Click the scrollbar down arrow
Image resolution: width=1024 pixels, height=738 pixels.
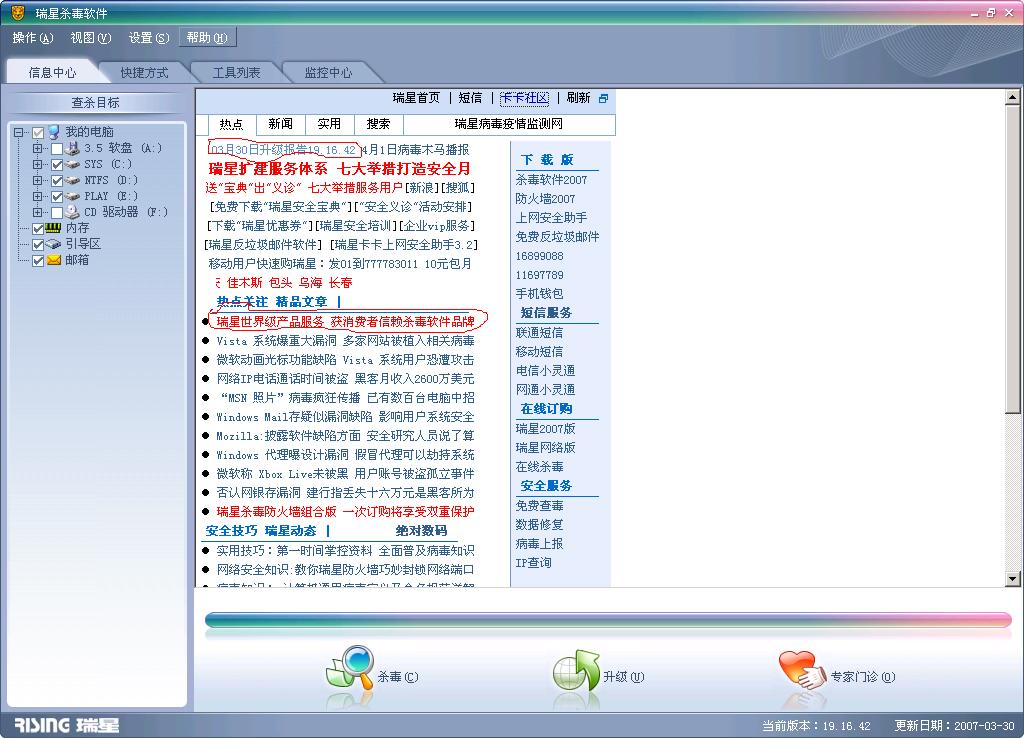coord(1012,579)
